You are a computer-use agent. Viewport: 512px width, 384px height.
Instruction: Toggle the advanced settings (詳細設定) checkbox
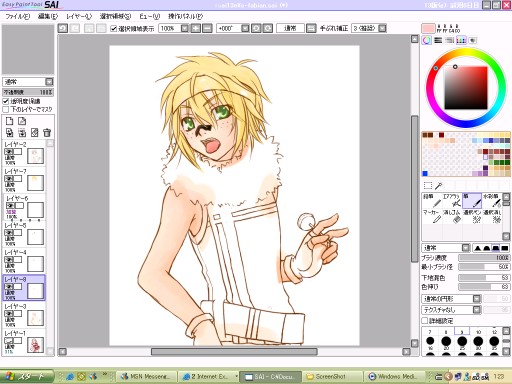tap(425, 321)
